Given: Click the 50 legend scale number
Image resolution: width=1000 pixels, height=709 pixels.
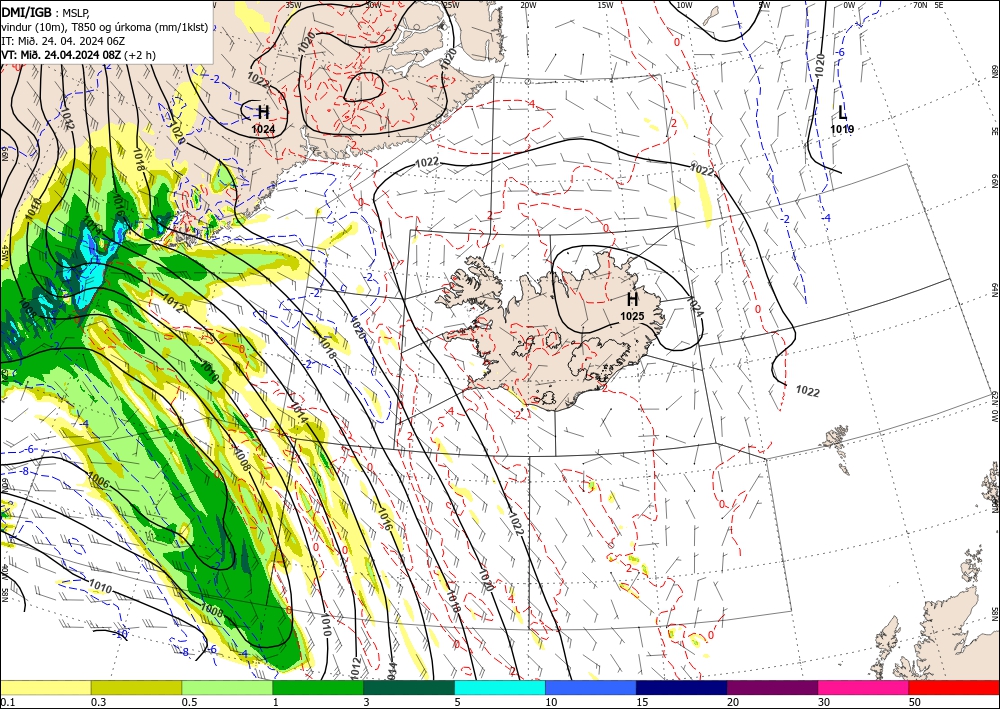Looking at the screenshot, I should tap(915, 702).
